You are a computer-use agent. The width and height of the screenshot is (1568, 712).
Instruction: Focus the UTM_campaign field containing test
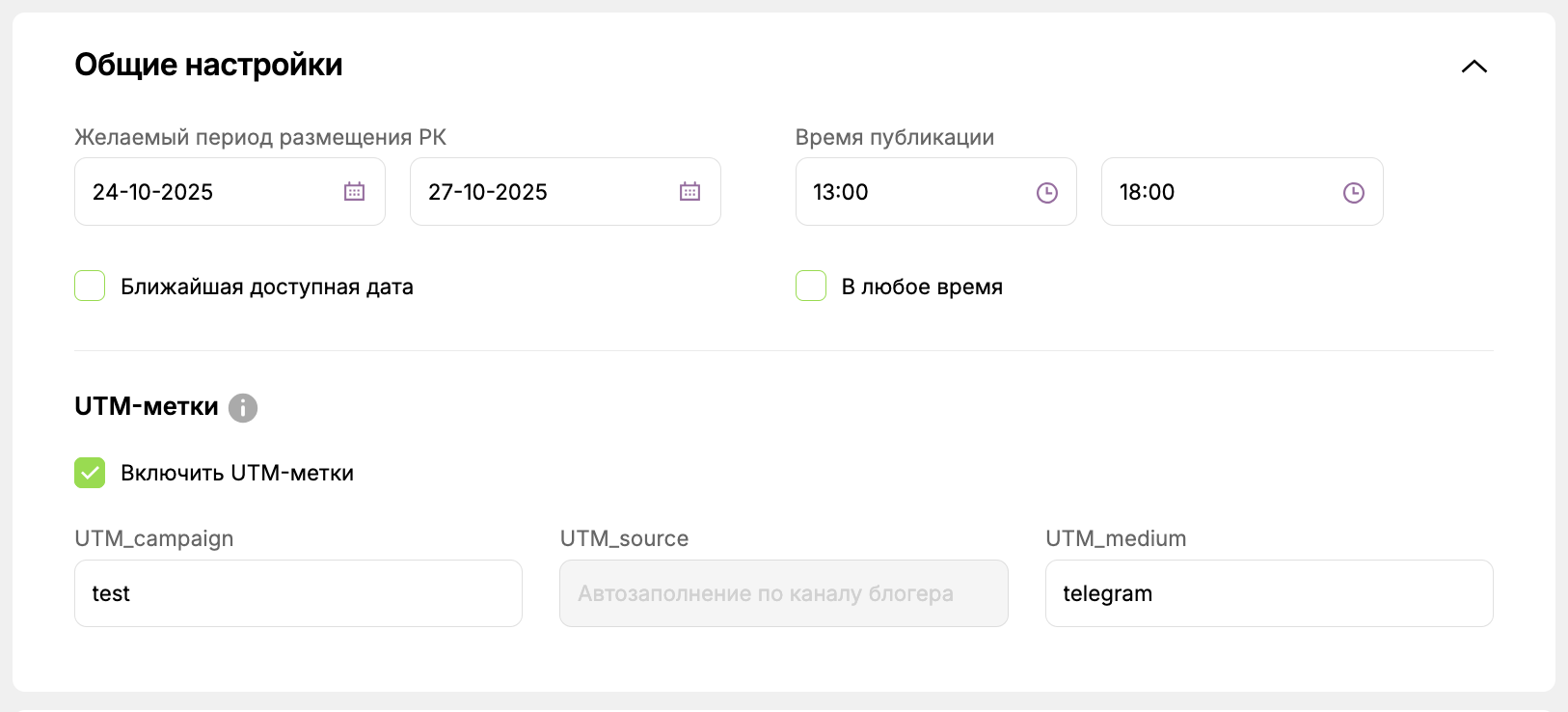[298, 593]
